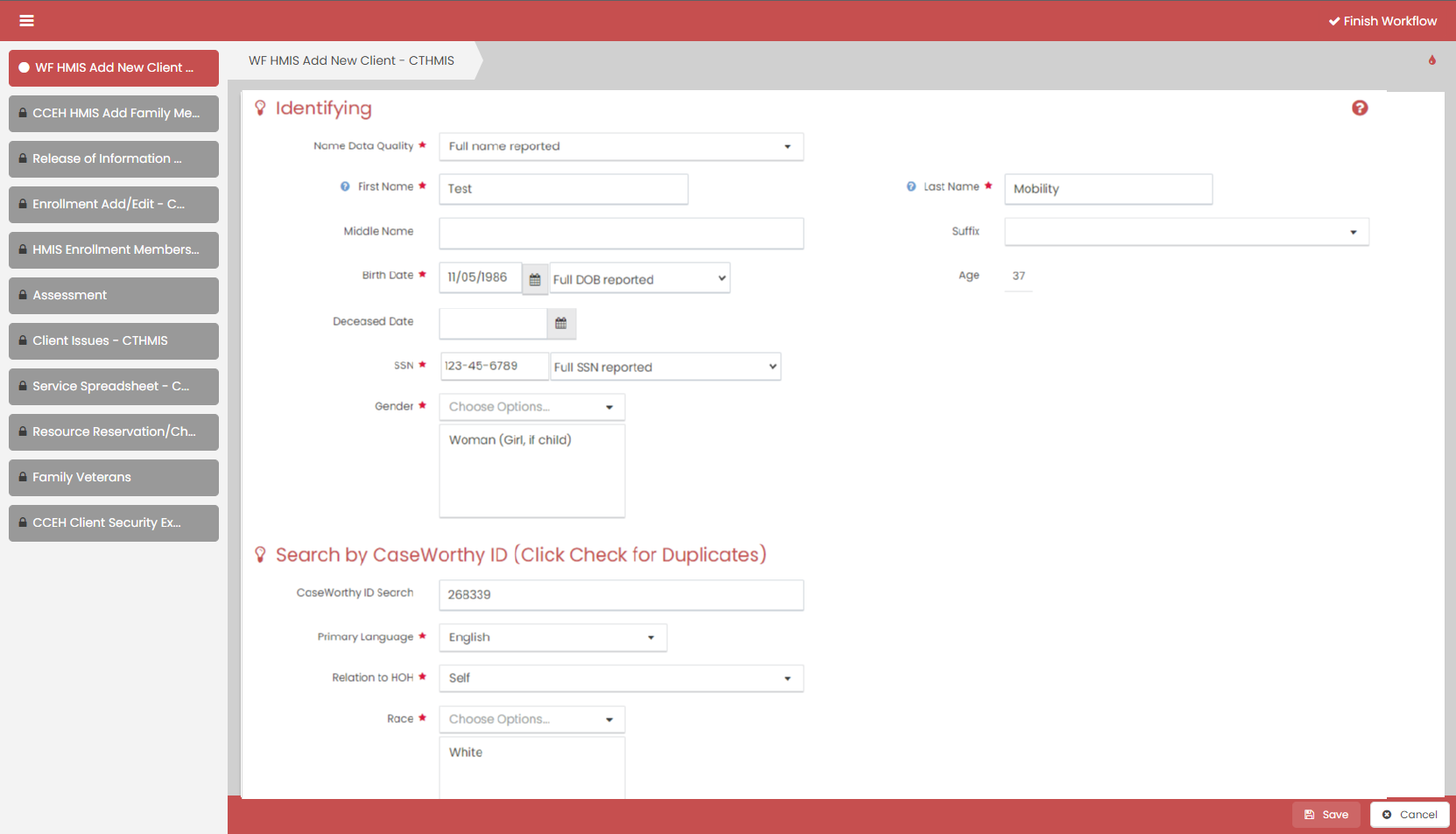This screenshot has width=1456, height=834.
Task: Click the Middle Name input field
Action: click(621, 234)
